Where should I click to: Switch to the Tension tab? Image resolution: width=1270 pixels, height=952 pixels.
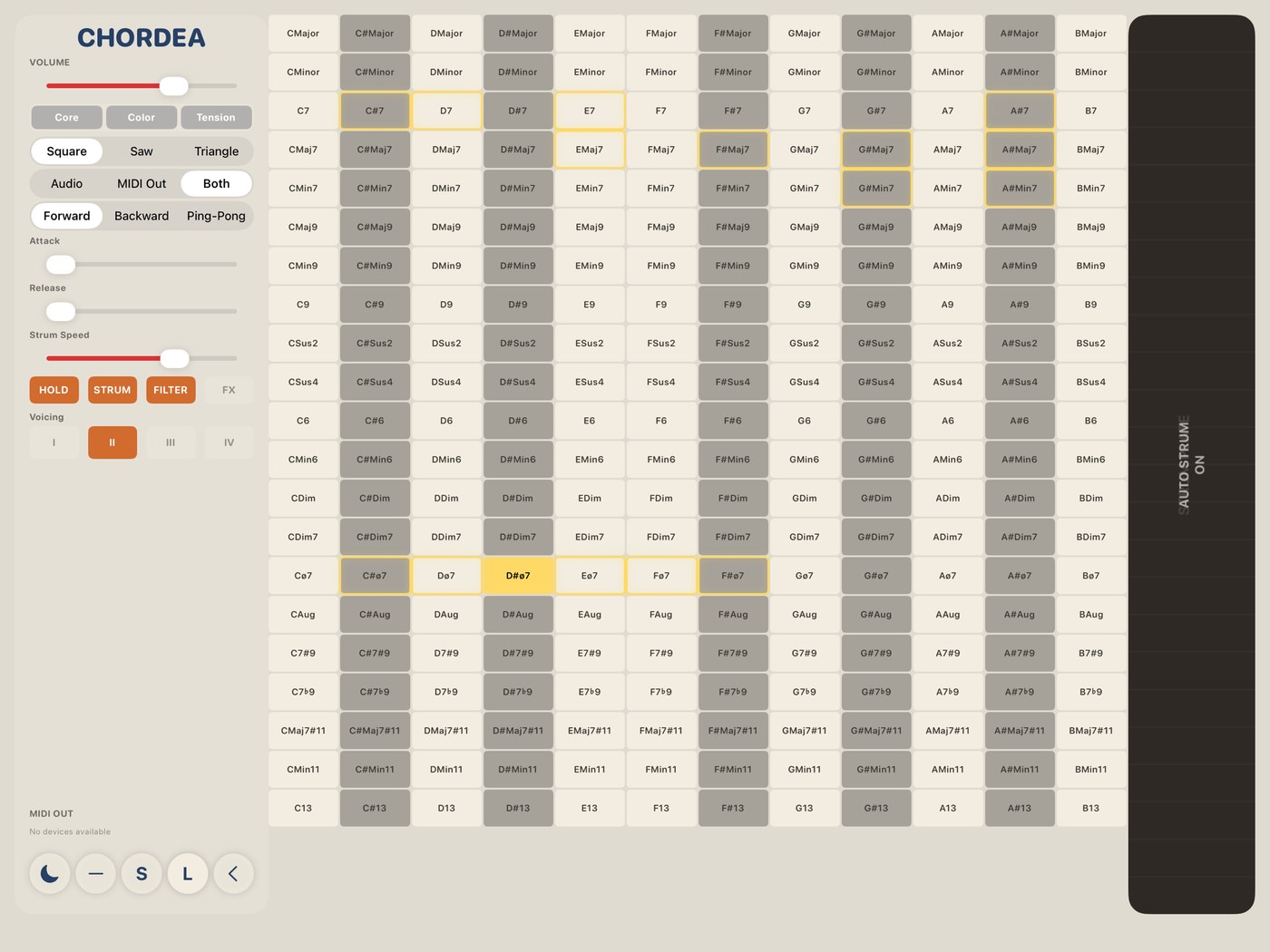pos(216,118)
